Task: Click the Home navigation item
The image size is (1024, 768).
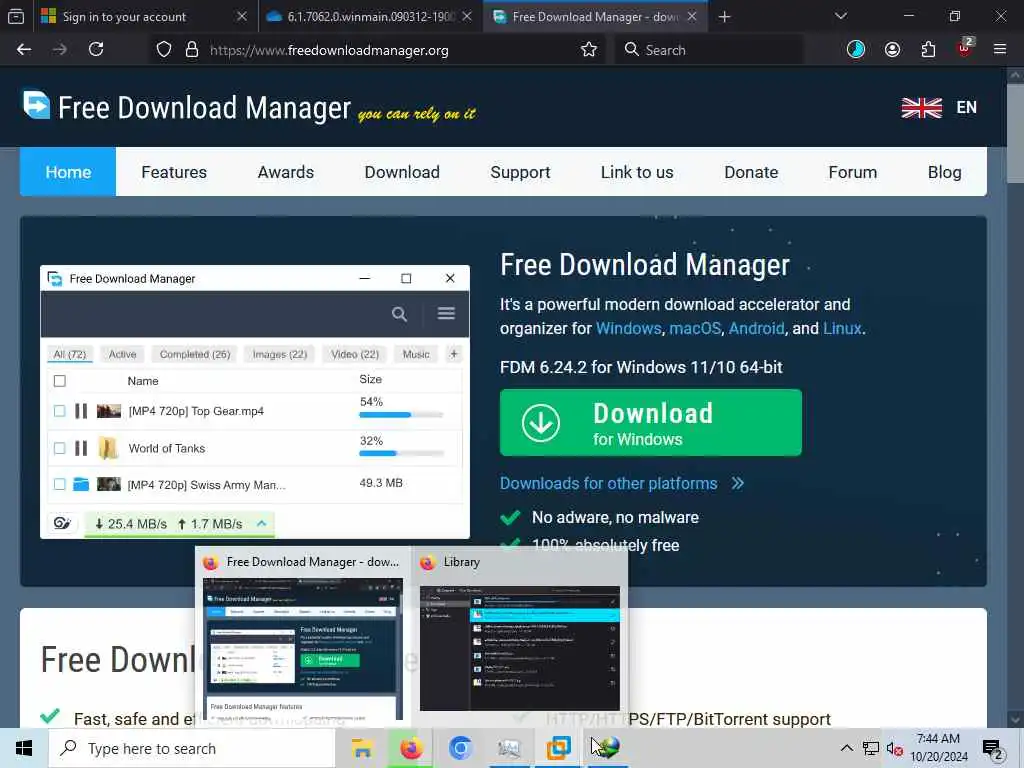Action: (x=68, y=172)
